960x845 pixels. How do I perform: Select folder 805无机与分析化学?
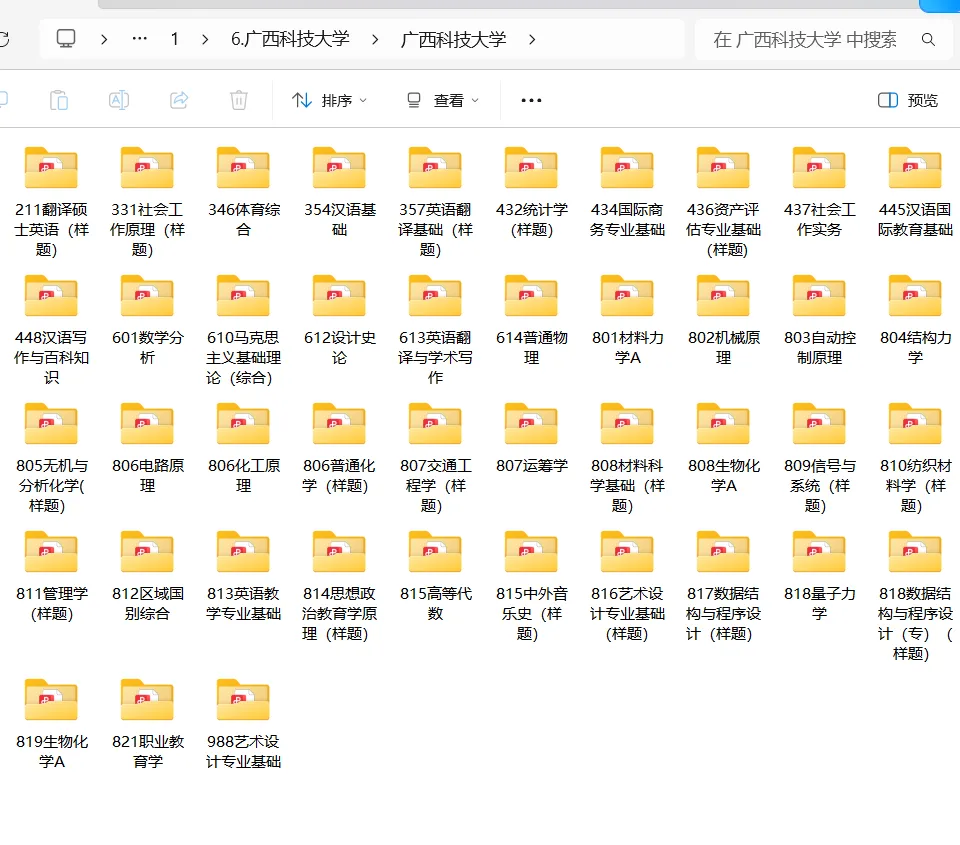click(x=51, y=457)
